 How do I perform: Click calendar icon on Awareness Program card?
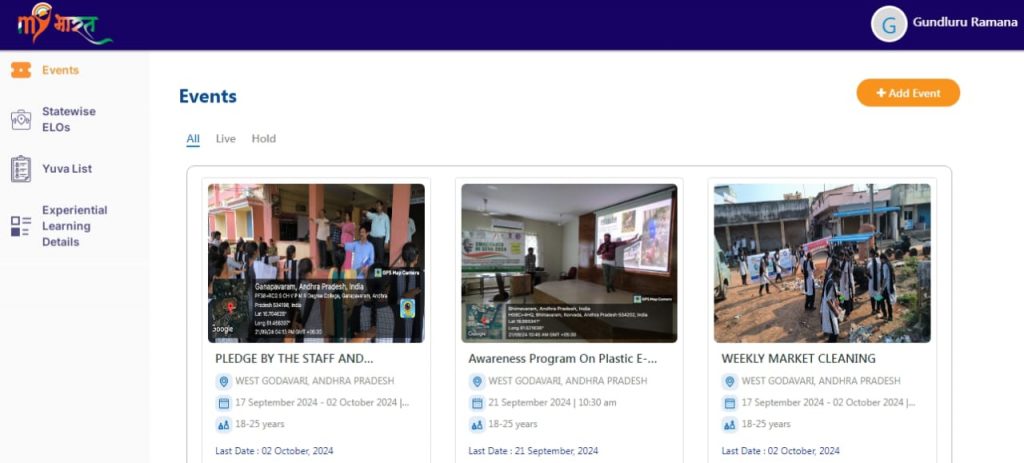[x=476, y=403]
